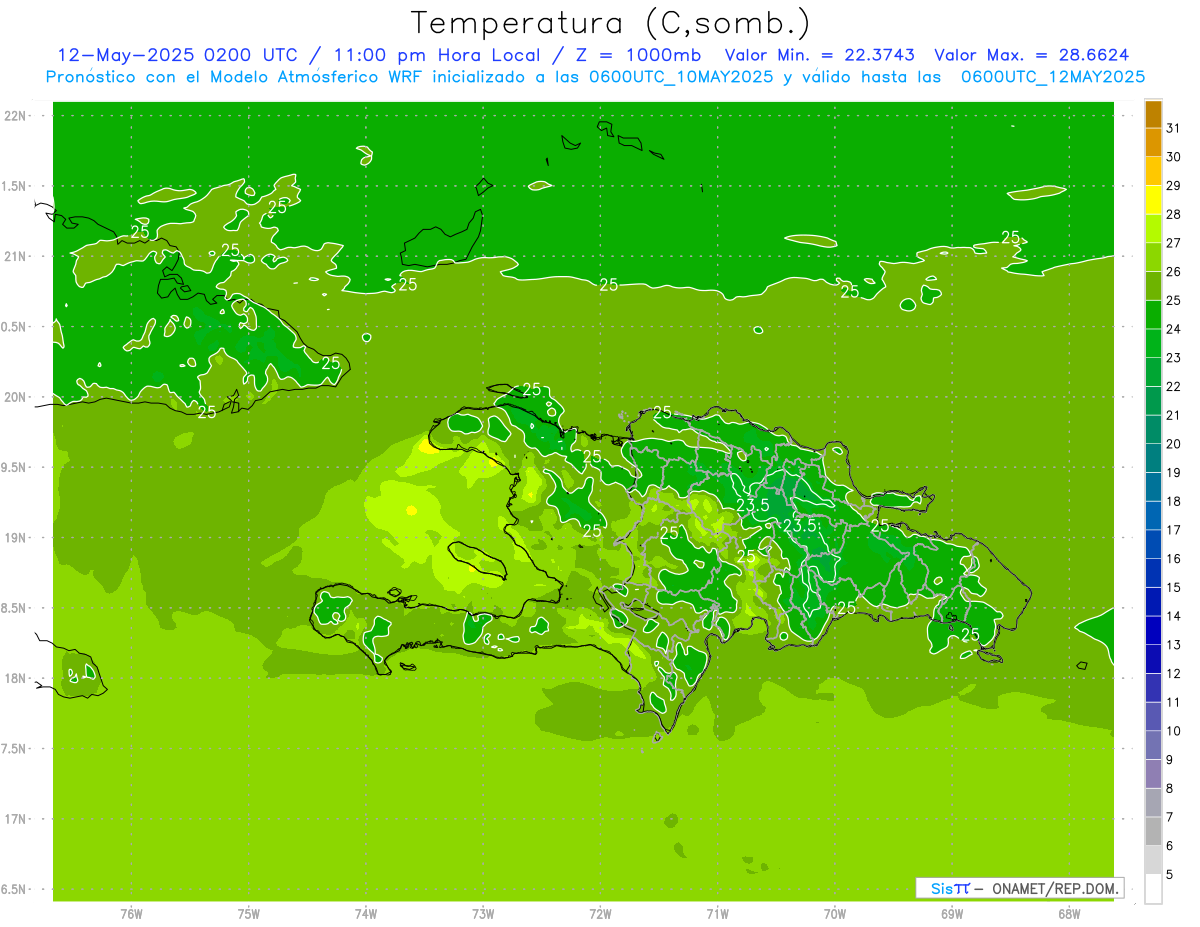Pick the yellow legend swatch between 27 and 28

1153,229
